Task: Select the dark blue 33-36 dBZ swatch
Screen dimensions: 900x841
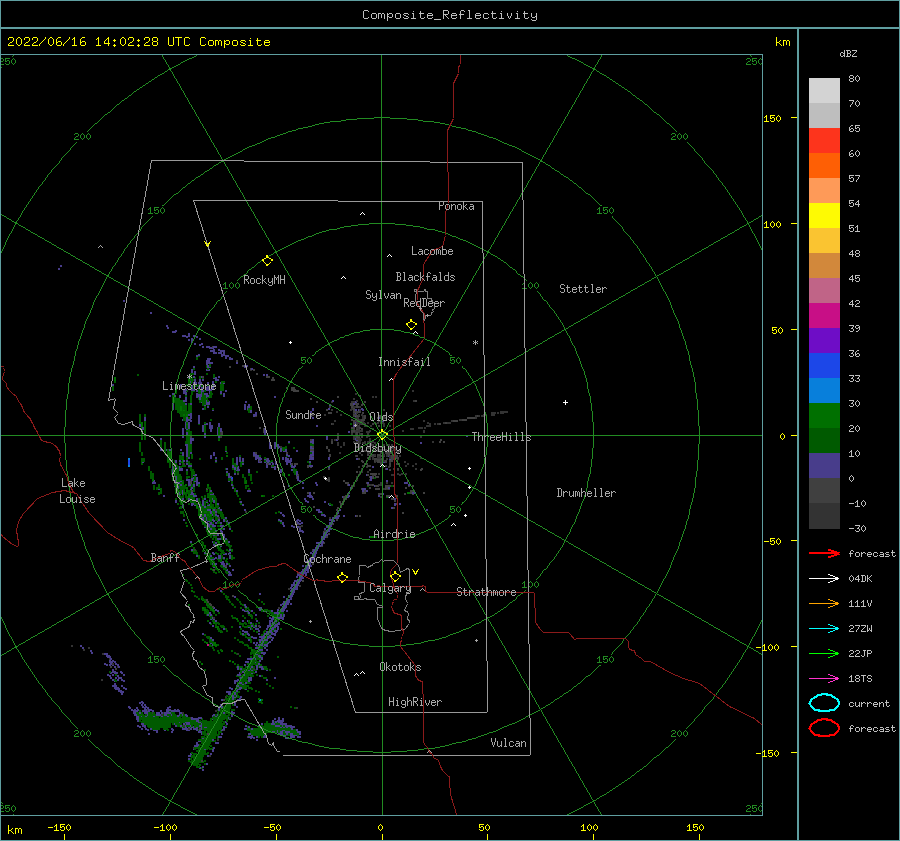Action: point(824,366)
